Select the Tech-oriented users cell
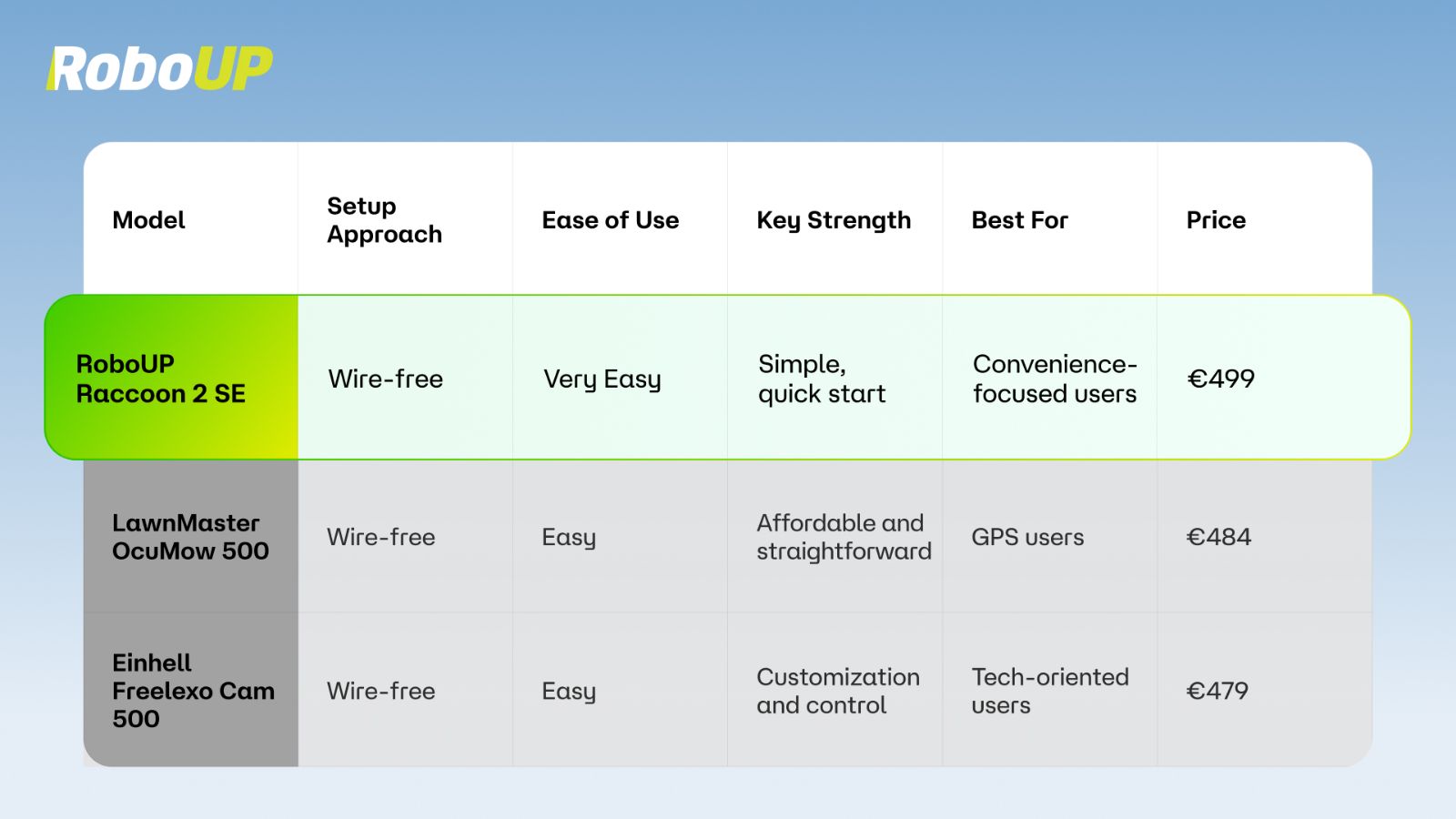 click(1049, 691)
